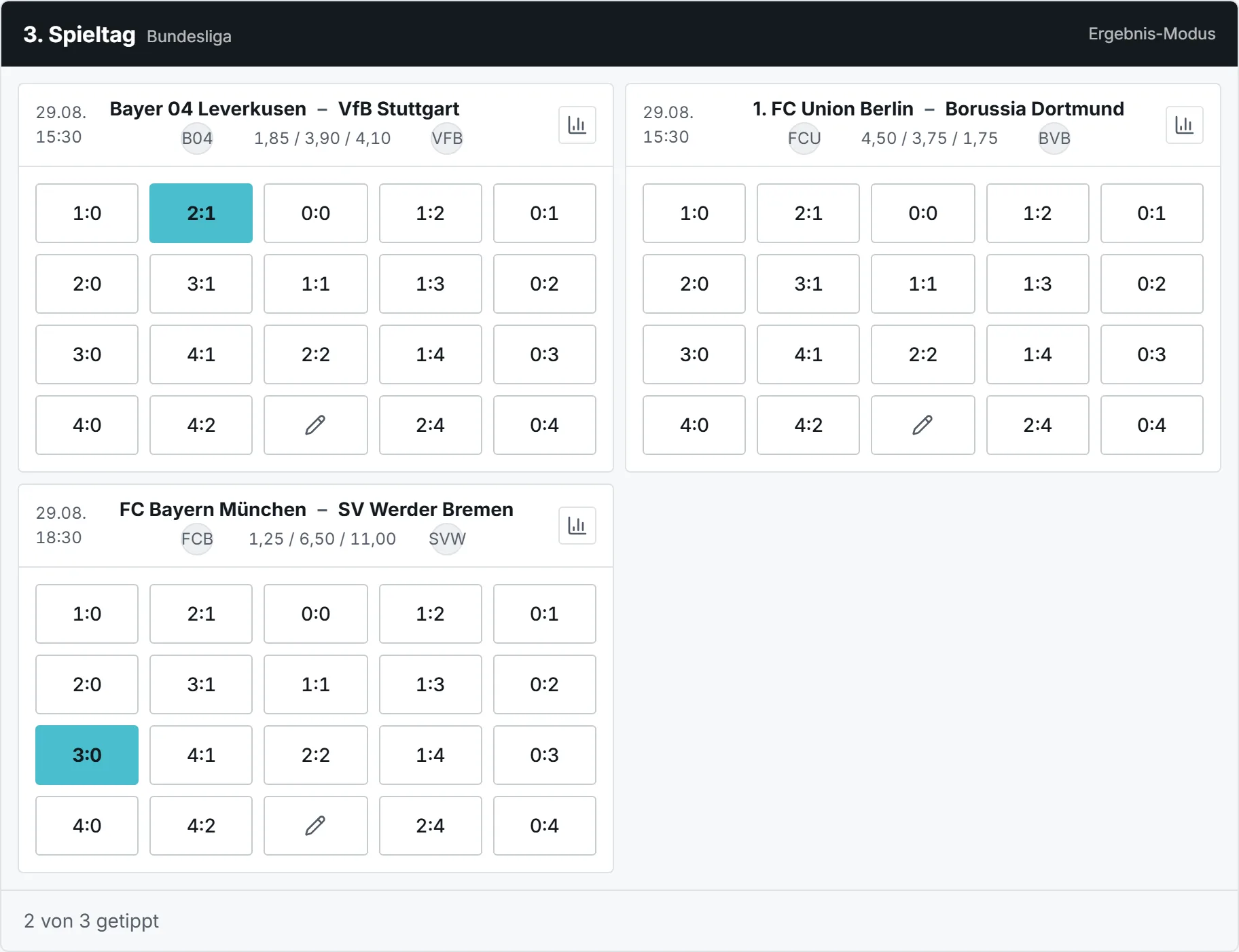This screenshot has width=1239, height=952.
Task: Click the '2 von 3 getippt' status text
Action: click(91, 921)
